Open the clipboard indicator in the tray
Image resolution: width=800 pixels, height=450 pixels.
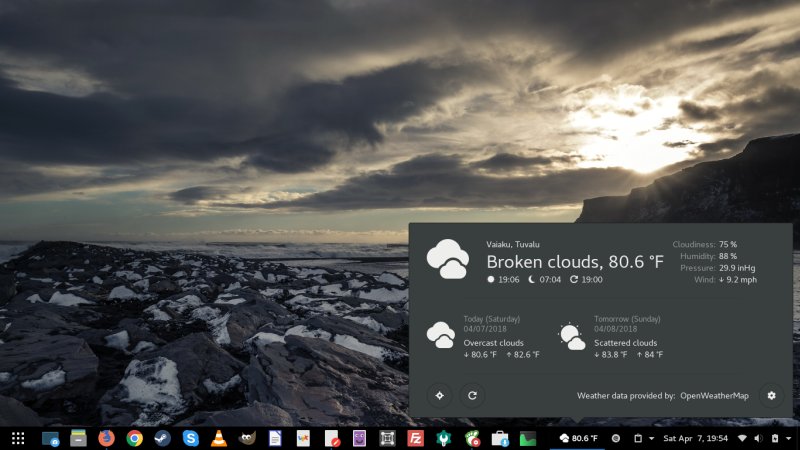tap(638, 438)
